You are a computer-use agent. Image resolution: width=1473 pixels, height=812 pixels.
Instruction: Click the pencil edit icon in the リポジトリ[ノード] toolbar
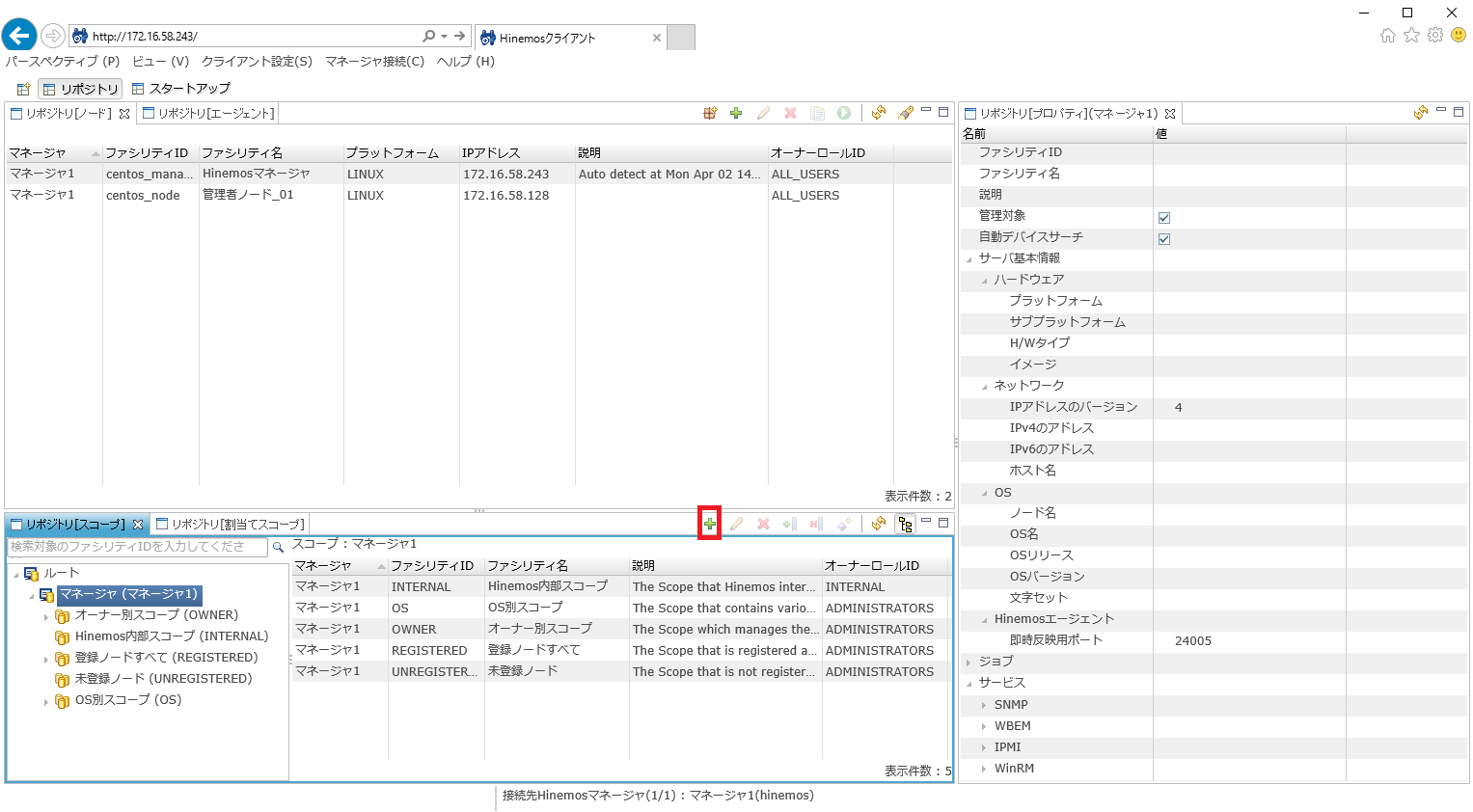coord(763,113)
